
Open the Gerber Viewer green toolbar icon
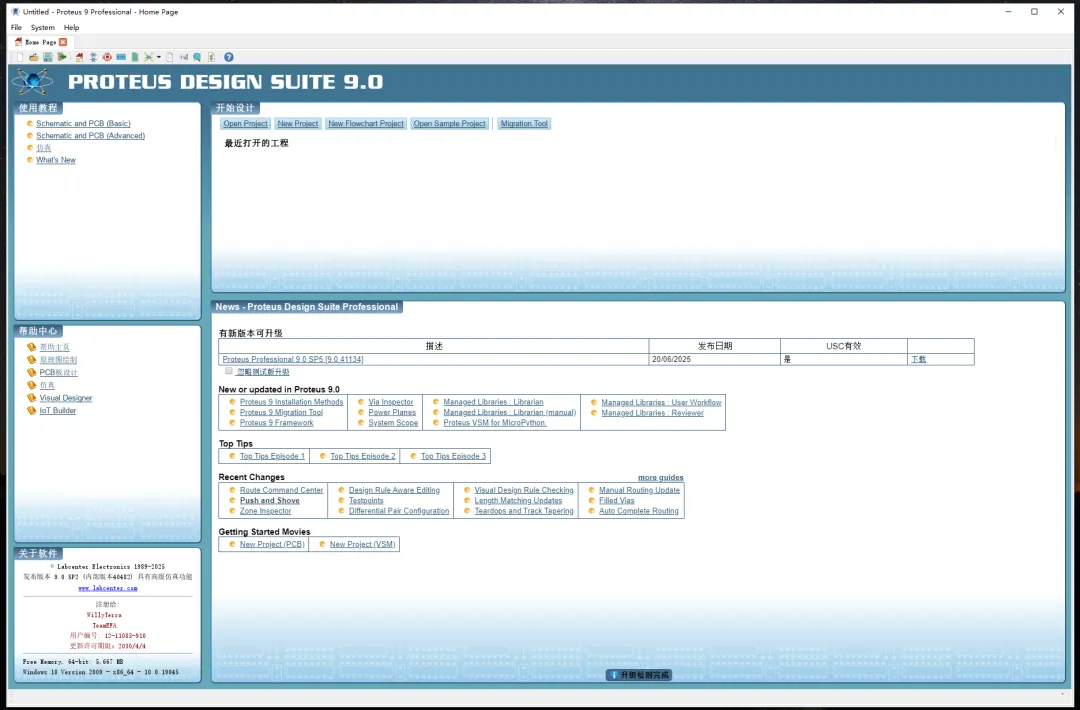tap(135, 57)
